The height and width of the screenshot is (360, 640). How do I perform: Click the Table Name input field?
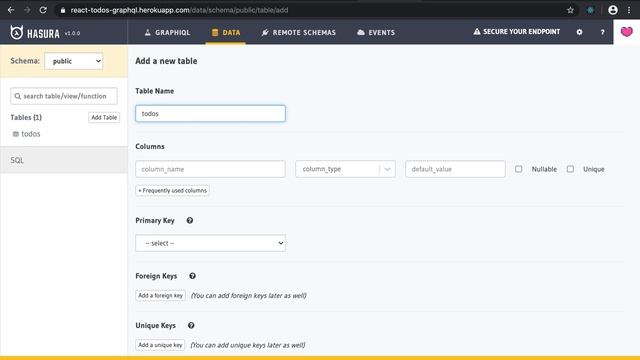[x=210, y=113]
